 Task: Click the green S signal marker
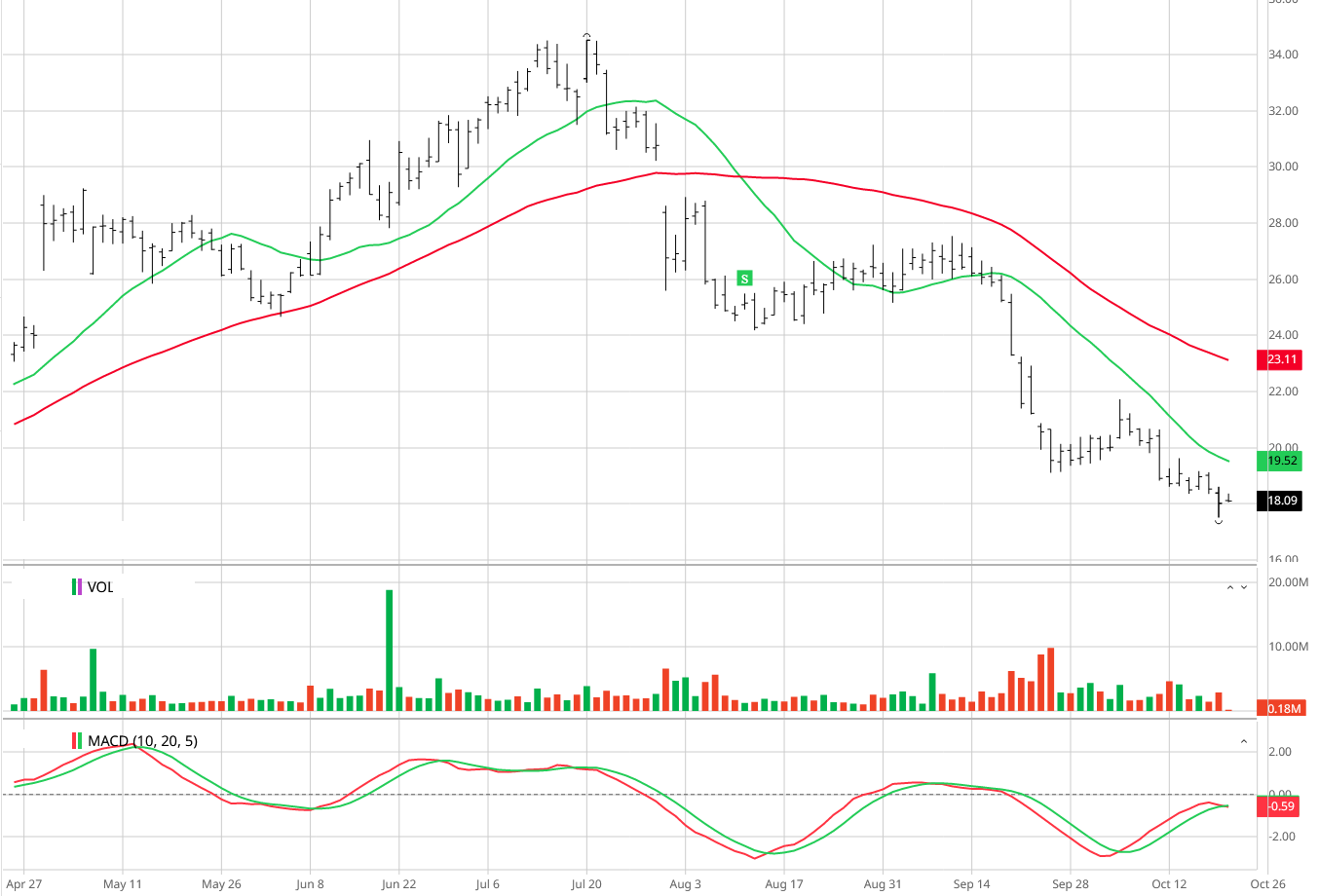745,279
